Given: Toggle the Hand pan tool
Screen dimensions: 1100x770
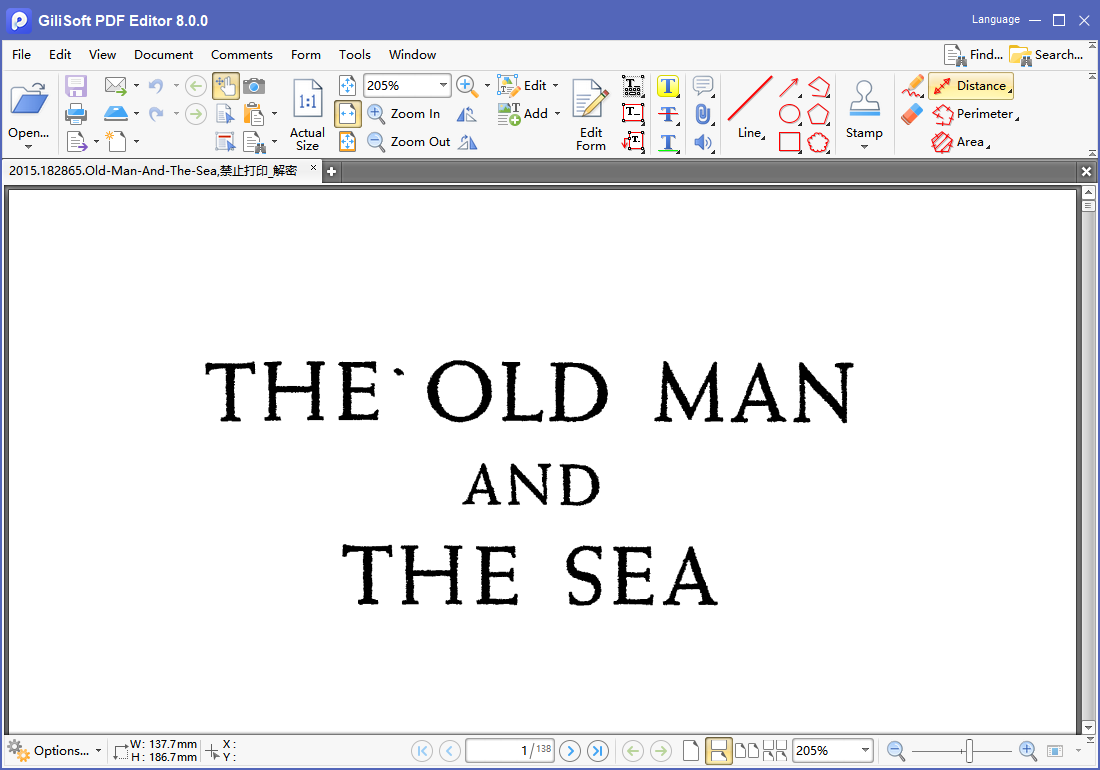Looking at the screenshot, I should 225,86.
